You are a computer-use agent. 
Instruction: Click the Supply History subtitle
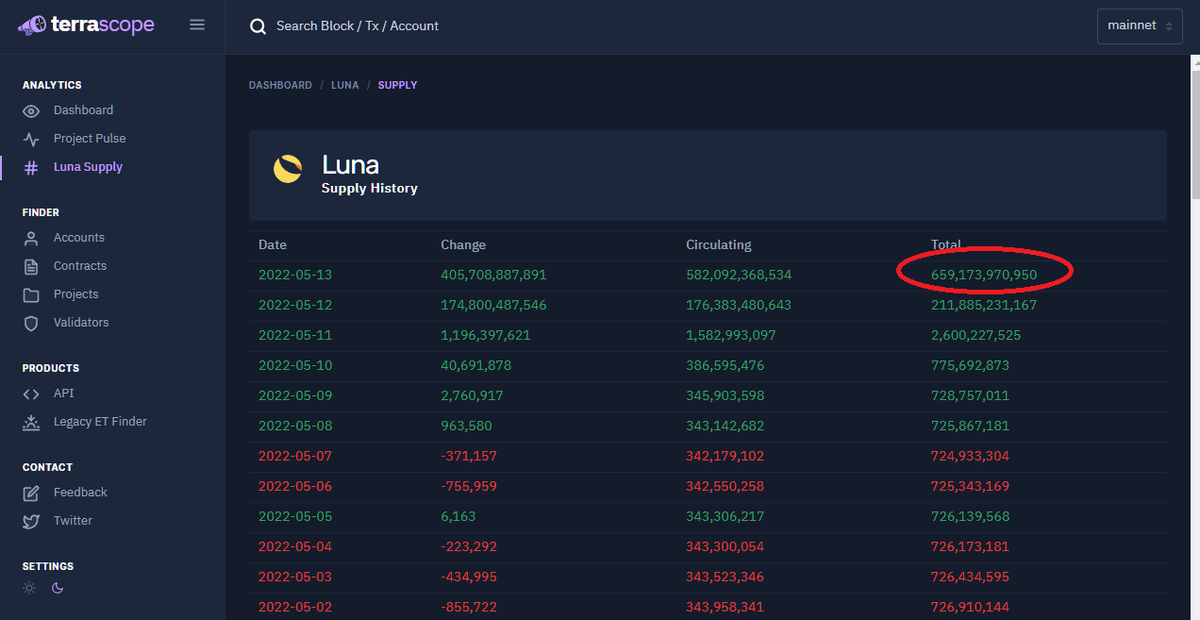point(369,188)
